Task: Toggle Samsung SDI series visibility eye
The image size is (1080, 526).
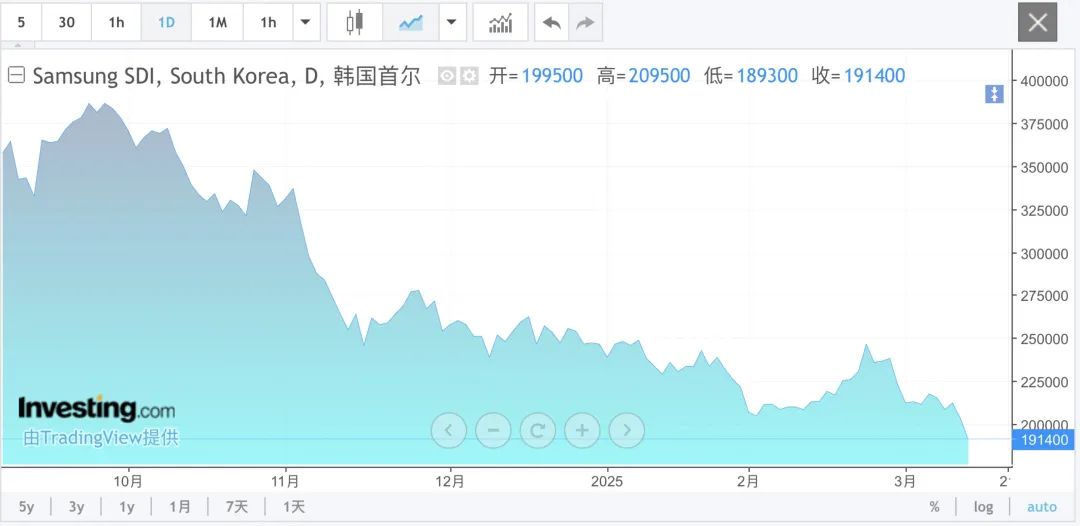Action: [x=447, y=76]
